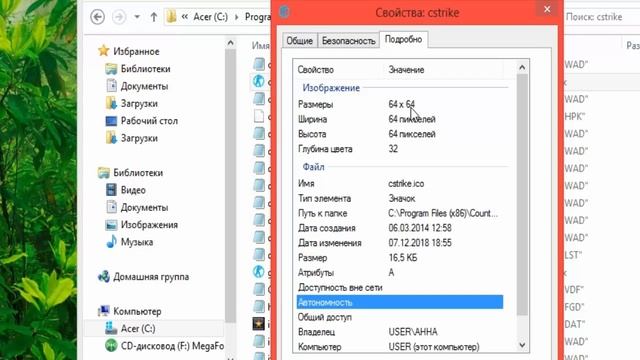Select the Дата создания row

tap(400, 228)
